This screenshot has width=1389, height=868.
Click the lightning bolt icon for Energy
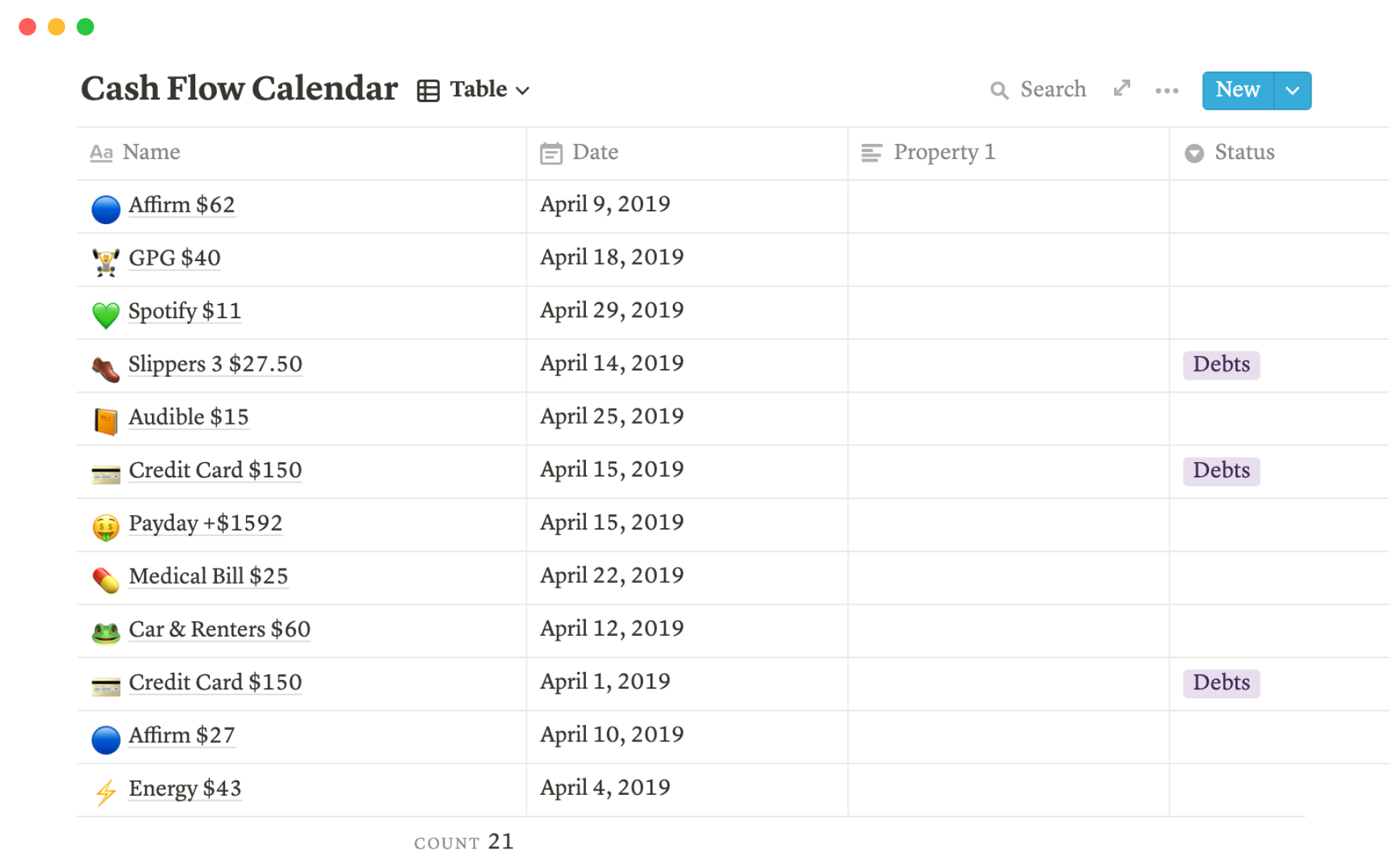pos(106,792)
